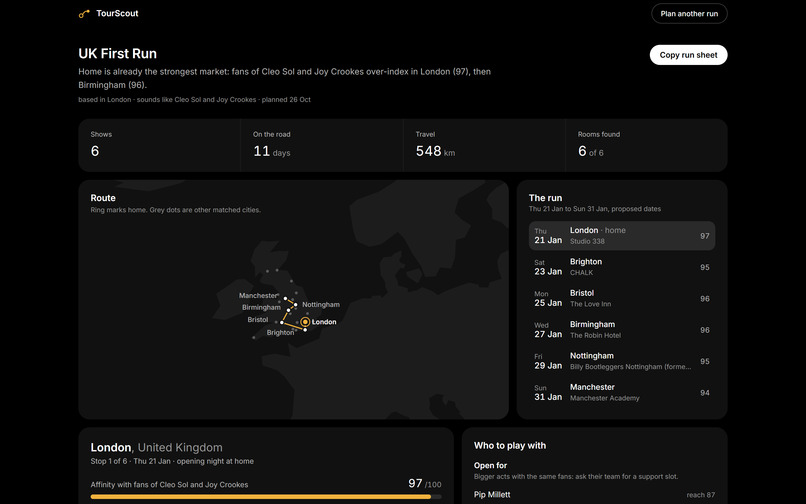Choose the Bristol stop at The Love Inn
The image size is (806, 504).
tap(621, 298)
